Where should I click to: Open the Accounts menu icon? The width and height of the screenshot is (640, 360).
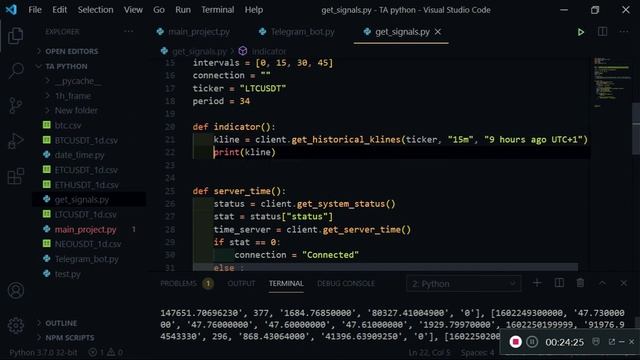tap(16, 291)
